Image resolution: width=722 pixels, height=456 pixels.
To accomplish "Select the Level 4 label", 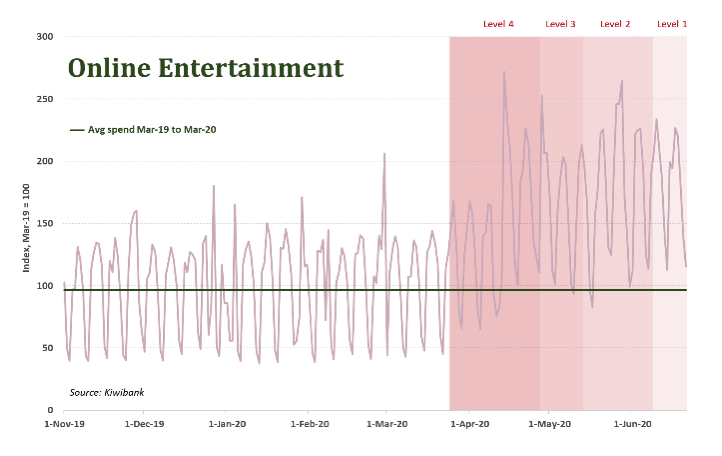I will tap(498, 23).
